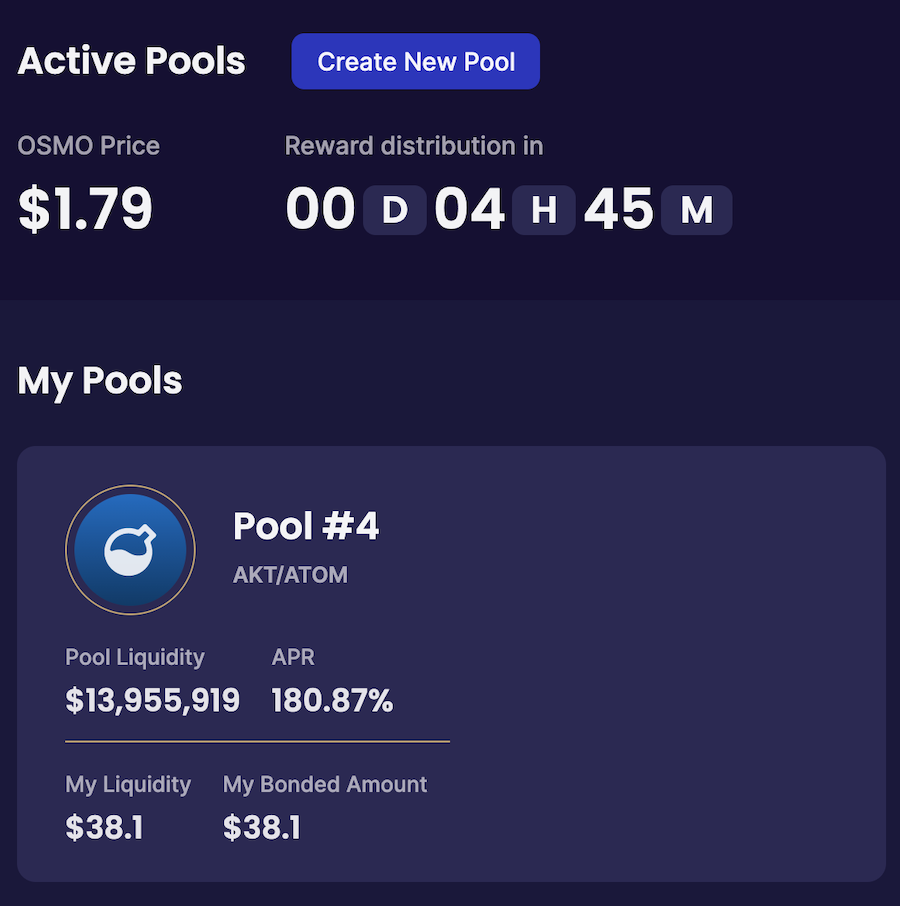Click the OSMO Price label
900x906 pixels.
click(x=89, y=146)
